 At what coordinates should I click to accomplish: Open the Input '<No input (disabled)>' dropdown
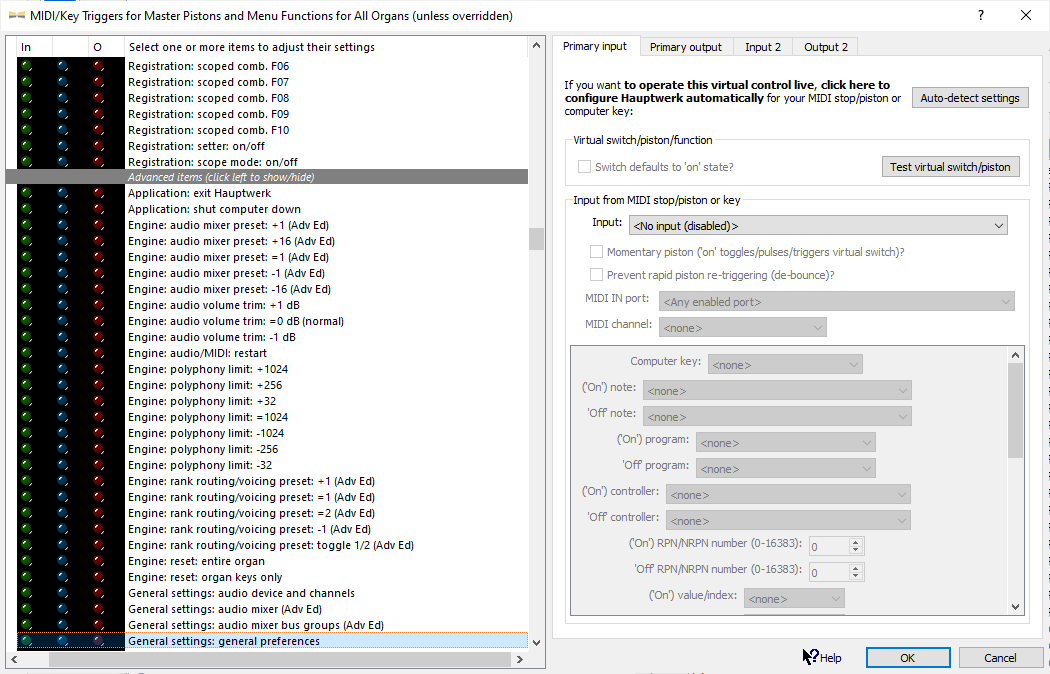click(817, 226)
